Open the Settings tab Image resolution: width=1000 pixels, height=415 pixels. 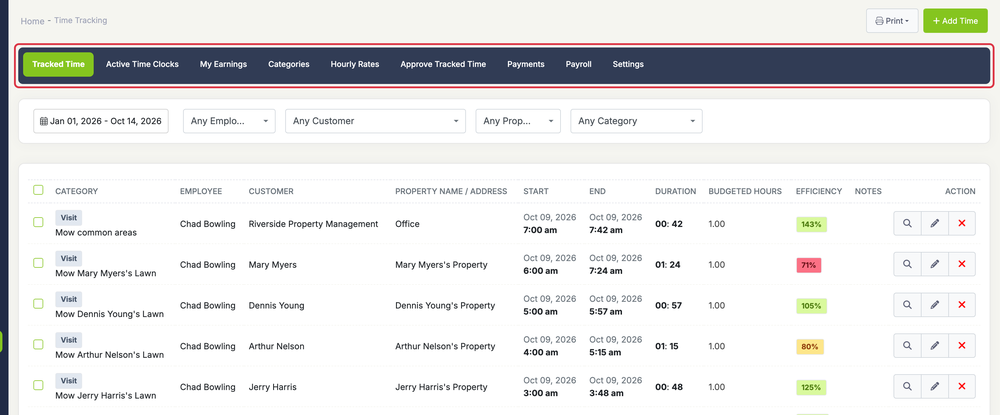(x=628, y=64)
